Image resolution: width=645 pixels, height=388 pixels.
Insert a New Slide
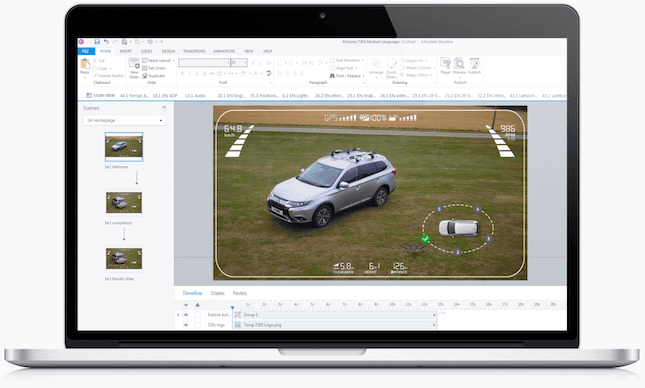pos(134,68)
